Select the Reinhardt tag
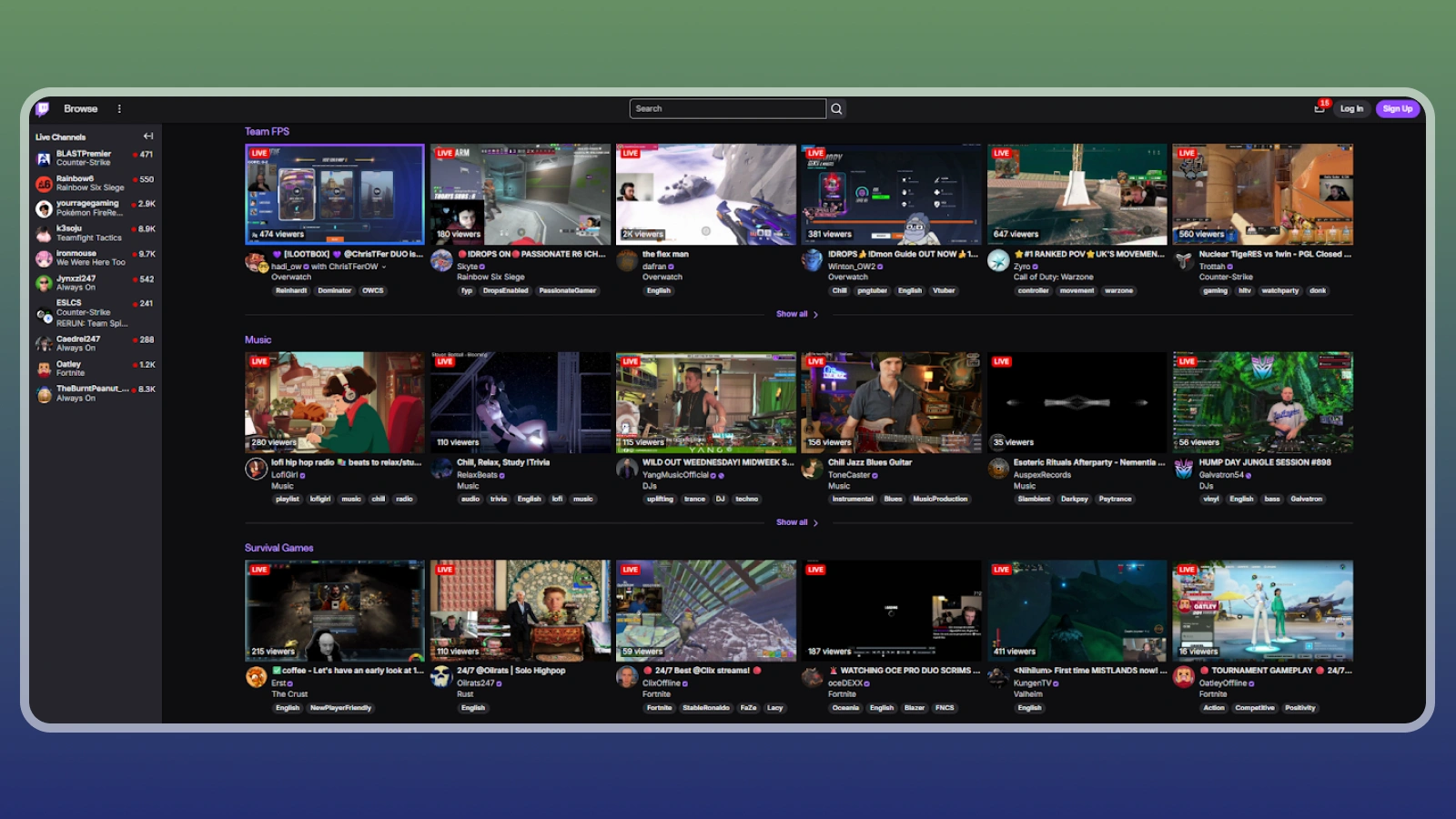1456x819 pixels. pos(291,291)
